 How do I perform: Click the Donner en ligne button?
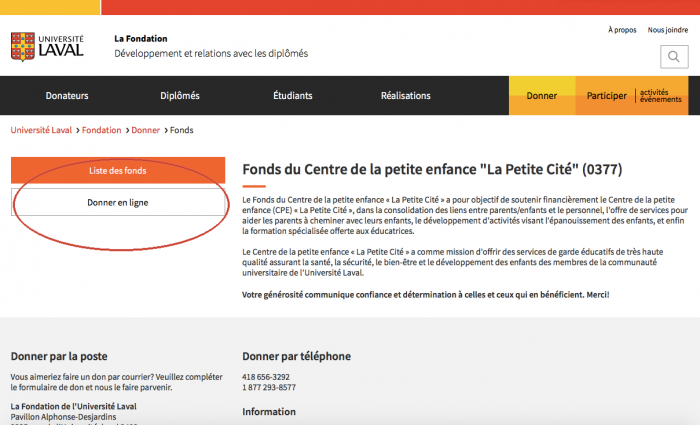118,202
